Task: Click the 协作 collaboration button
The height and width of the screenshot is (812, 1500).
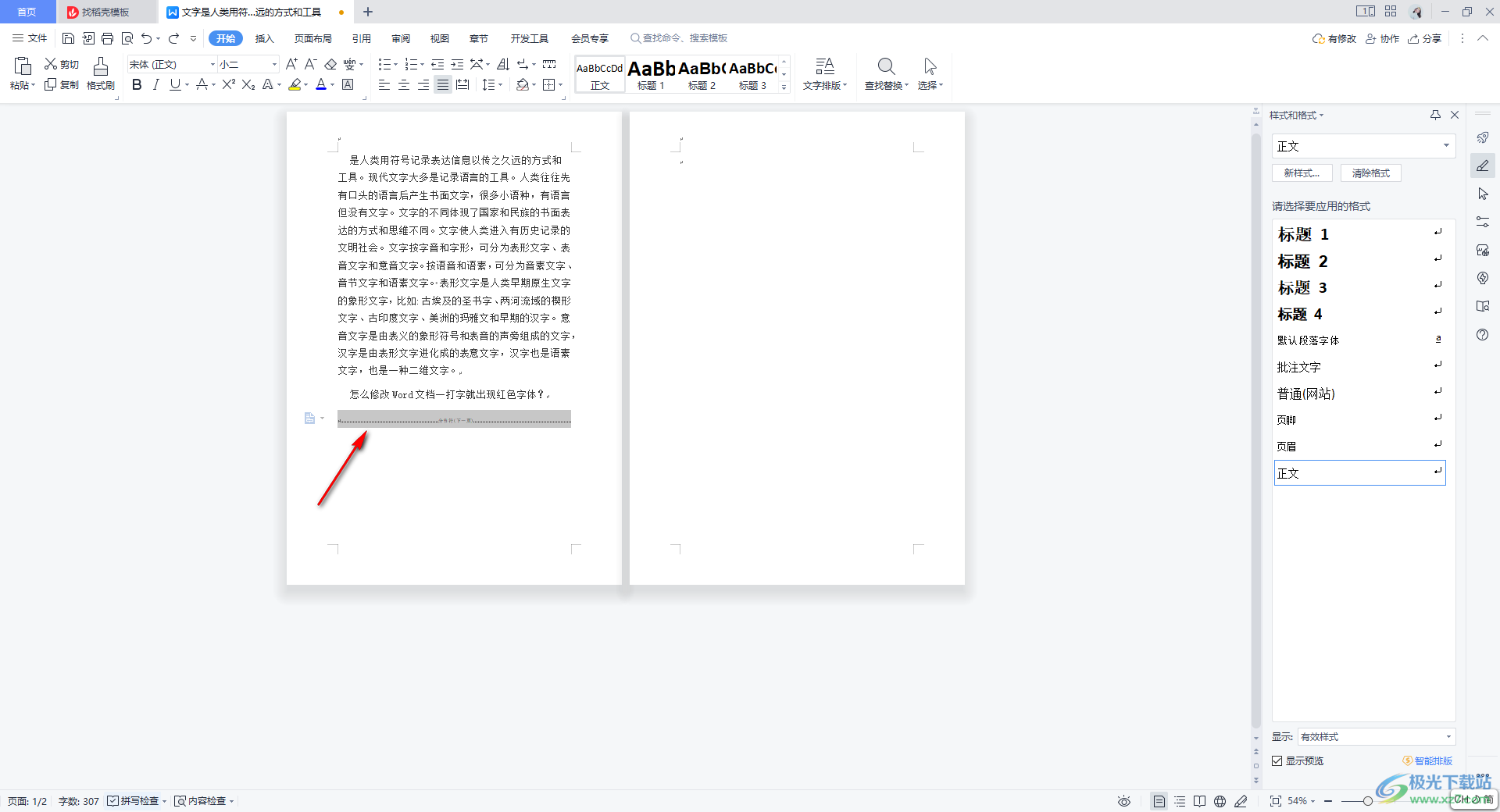Action: [1383, 38]
